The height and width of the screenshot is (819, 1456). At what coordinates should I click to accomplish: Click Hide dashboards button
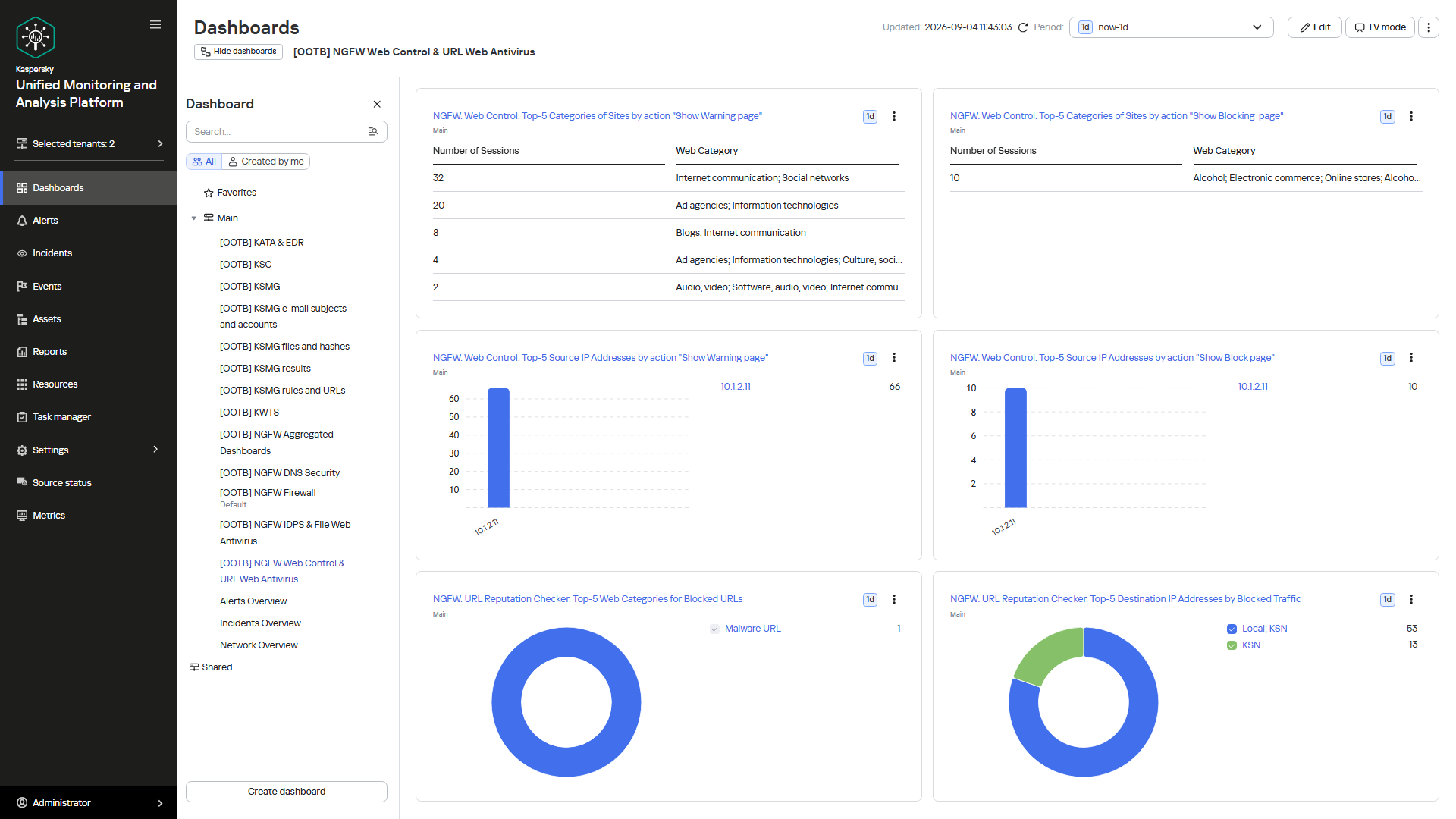coord(238,52)
